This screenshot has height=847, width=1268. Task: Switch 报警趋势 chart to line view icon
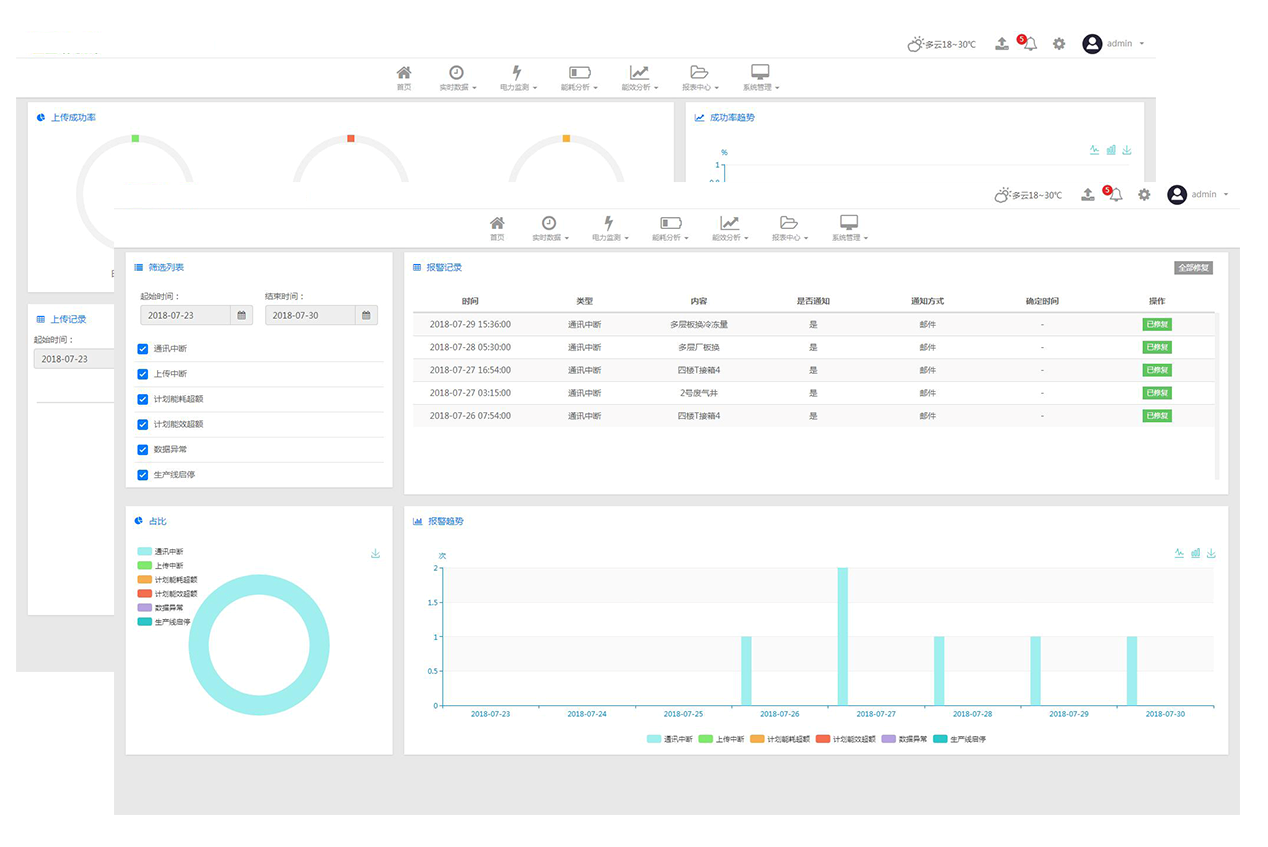(1179, 553)
